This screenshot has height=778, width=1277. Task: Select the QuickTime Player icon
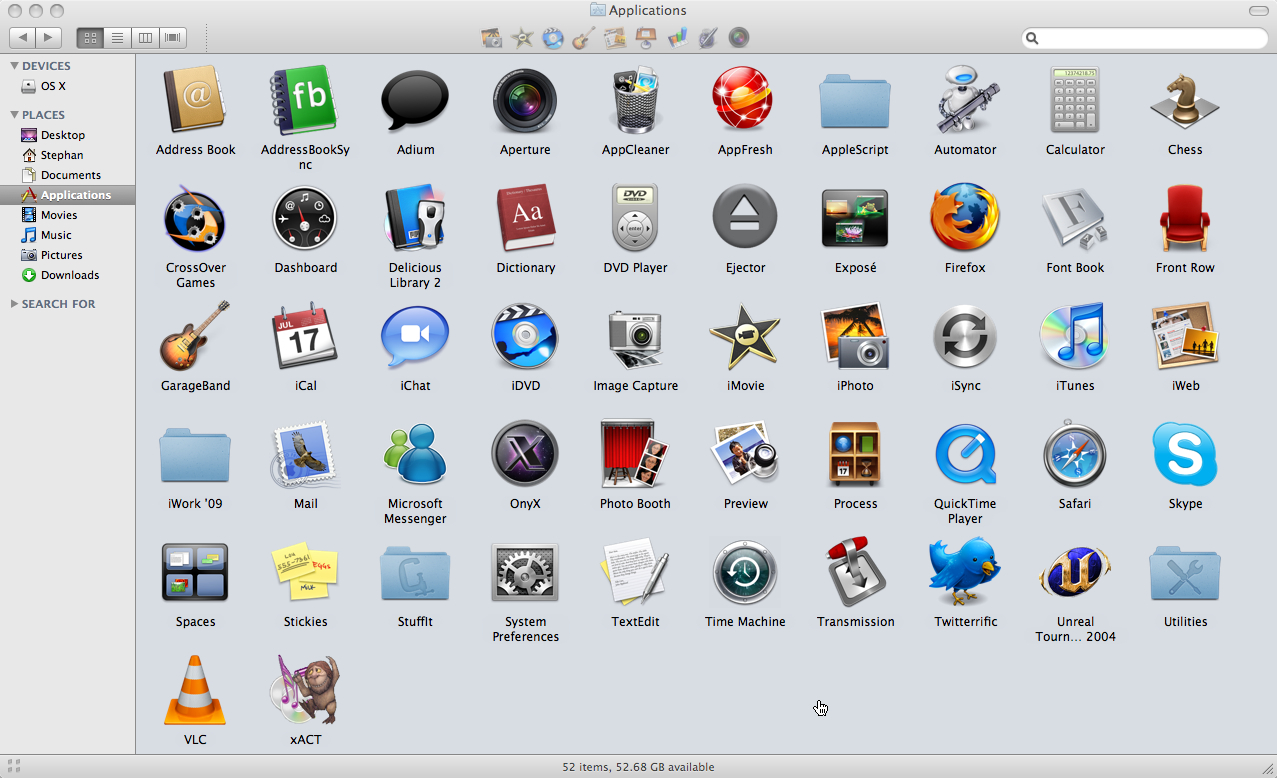965,454
